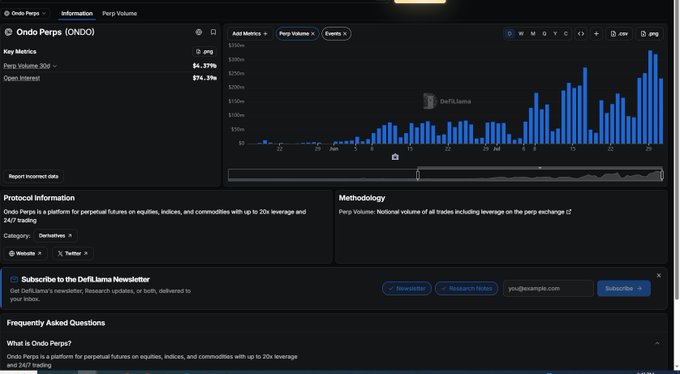
Task: Switch to the Perp Volume tab
Action: pyautogui.click(x=120, y=13)
